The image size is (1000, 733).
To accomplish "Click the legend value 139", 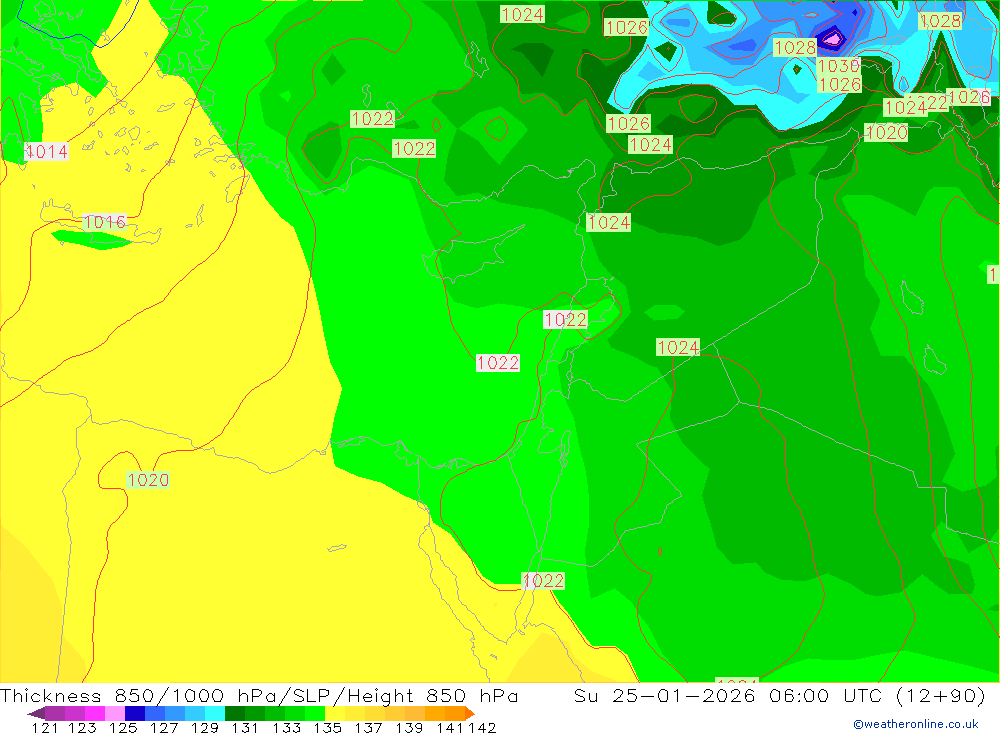I will point(409,727).
